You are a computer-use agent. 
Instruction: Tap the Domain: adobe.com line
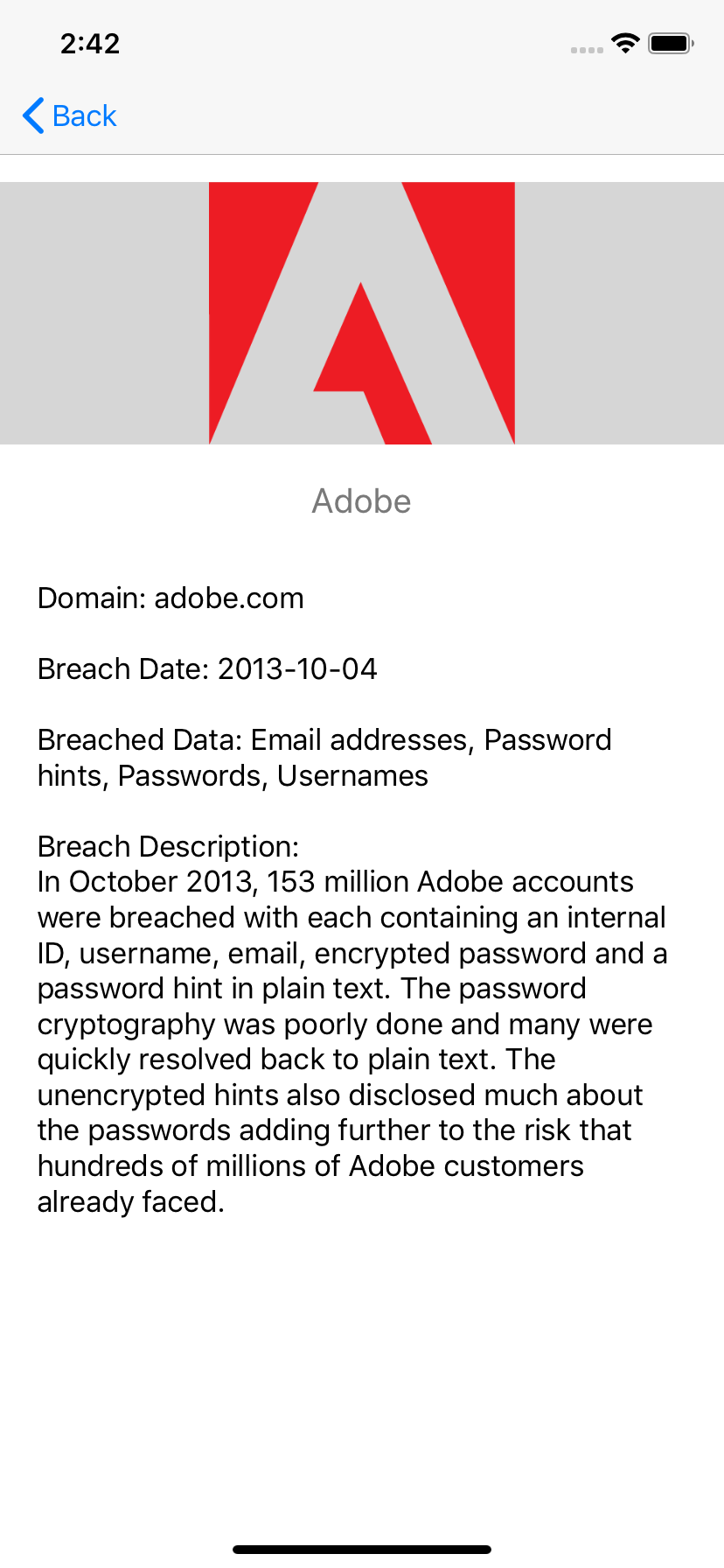pos(171,598)
